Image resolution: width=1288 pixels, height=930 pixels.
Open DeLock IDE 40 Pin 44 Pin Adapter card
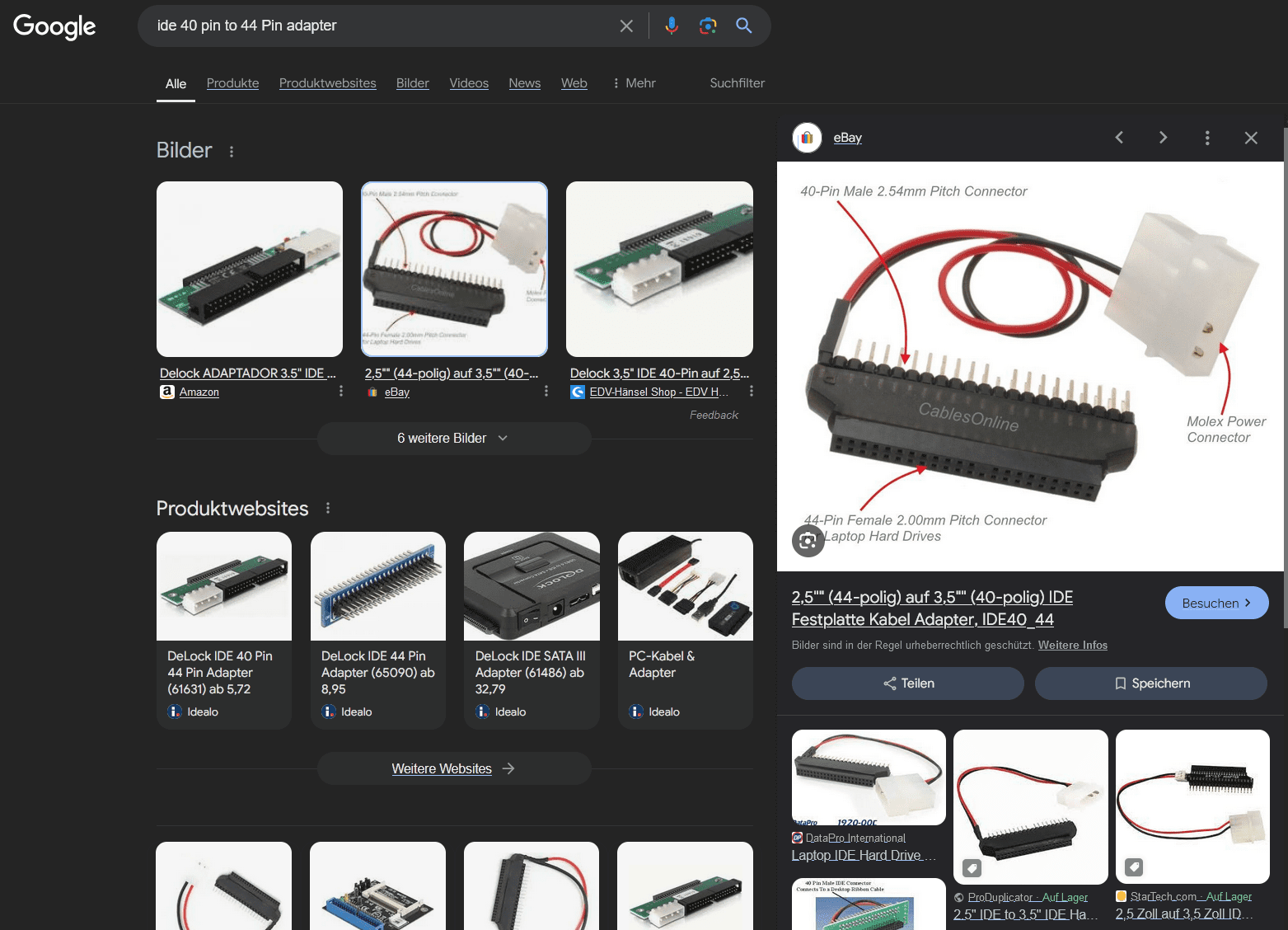[224, 630]
